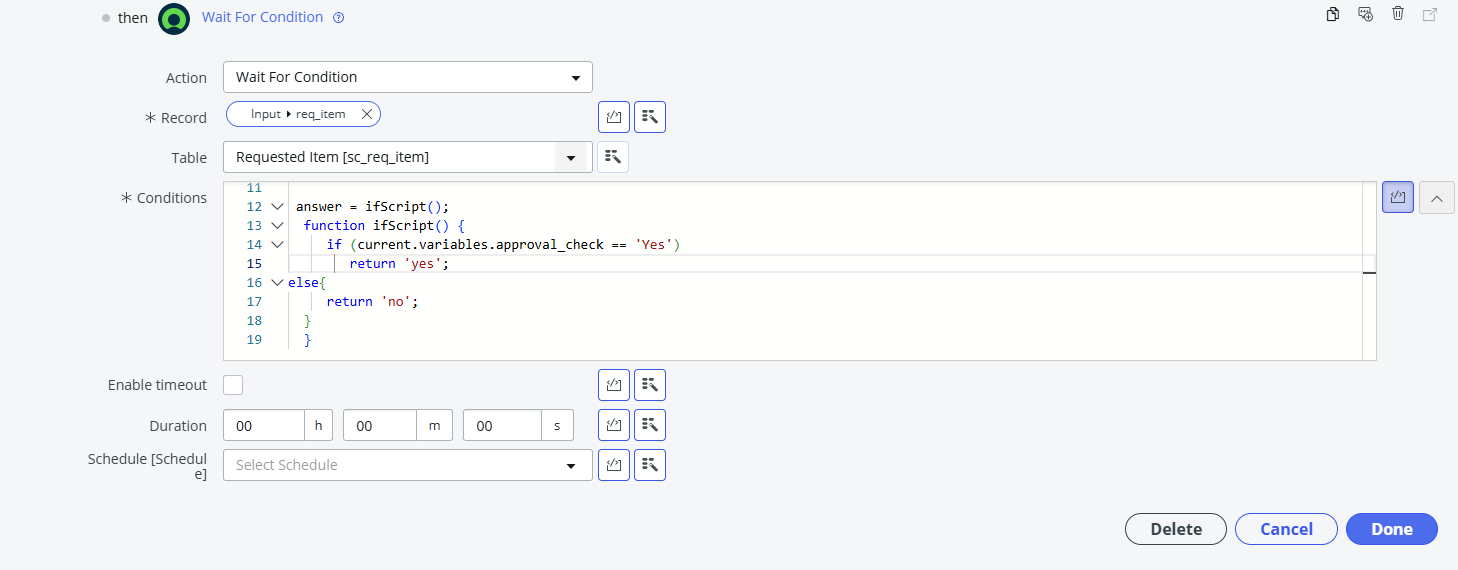The height and width of the screenshot is (570, 1458).
Task: Click the copy action icon at top right
Action: (x=1332, y=14)
